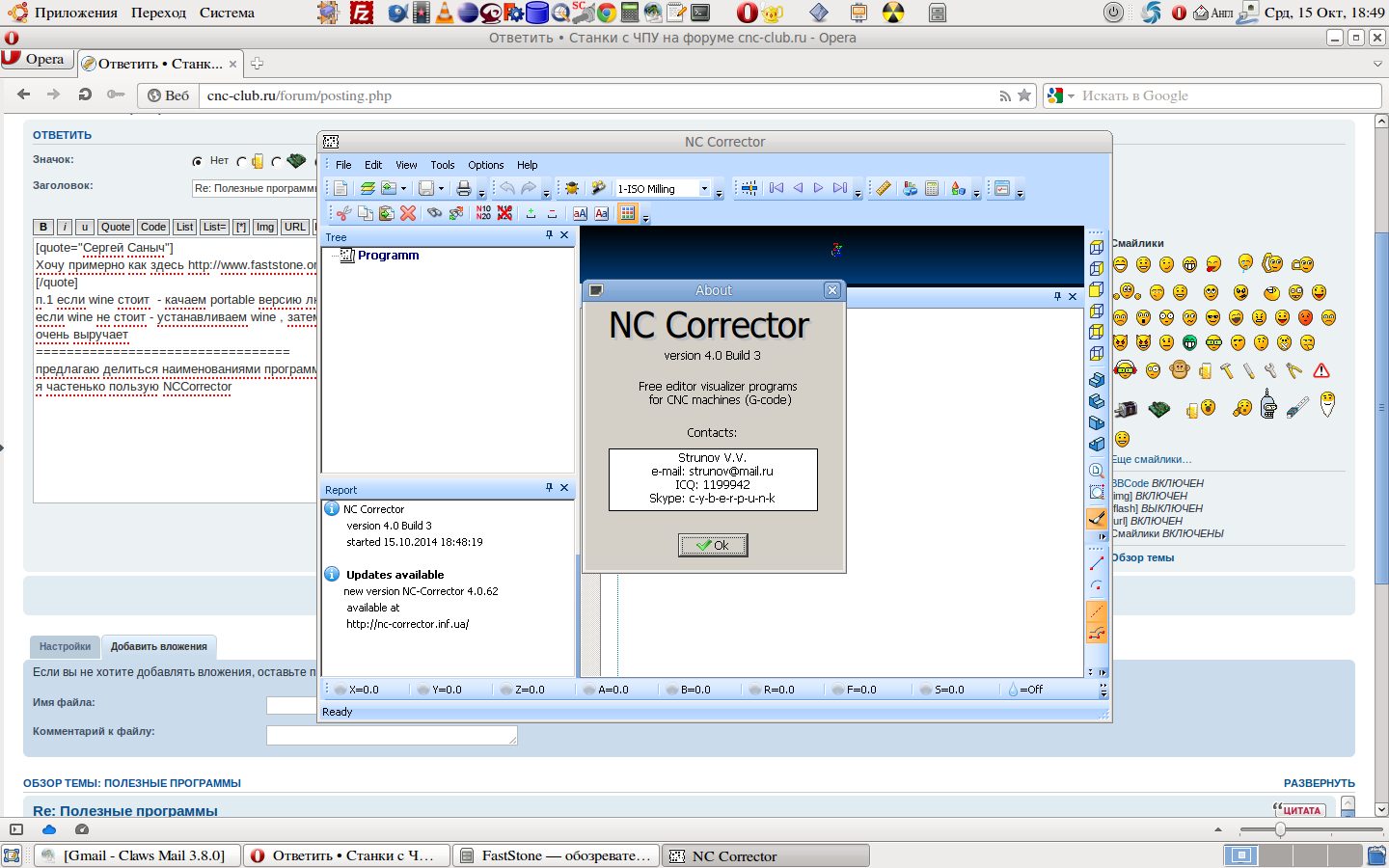
Task: Click the New file icon in NC Corrector toolbar
Action: coord(340,189)
